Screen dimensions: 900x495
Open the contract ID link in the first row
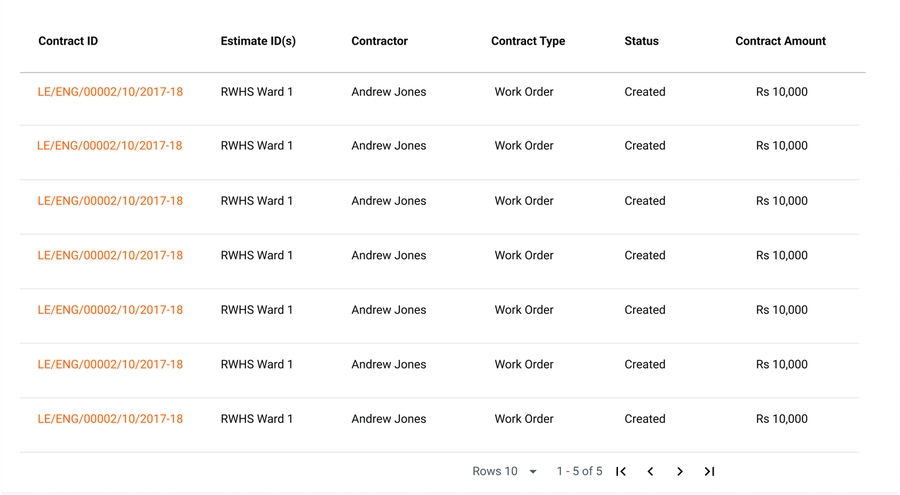(x=110, y=92)
